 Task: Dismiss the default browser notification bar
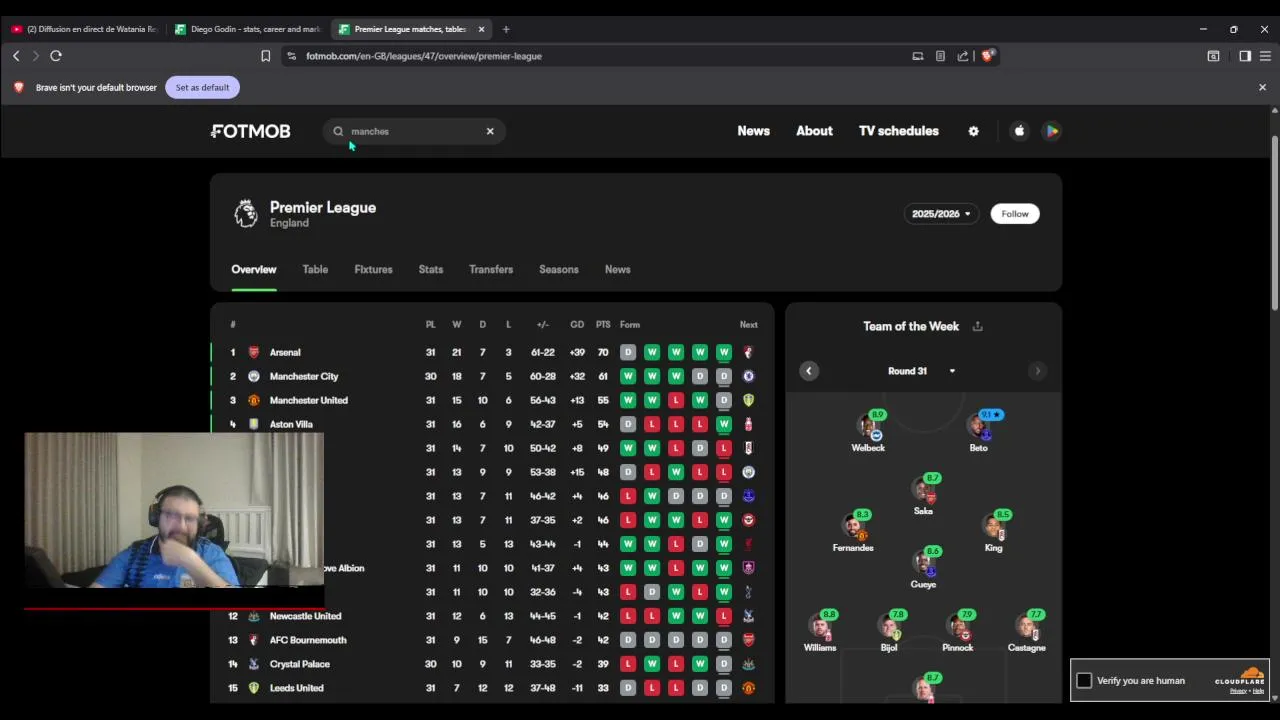(1262, 87)
